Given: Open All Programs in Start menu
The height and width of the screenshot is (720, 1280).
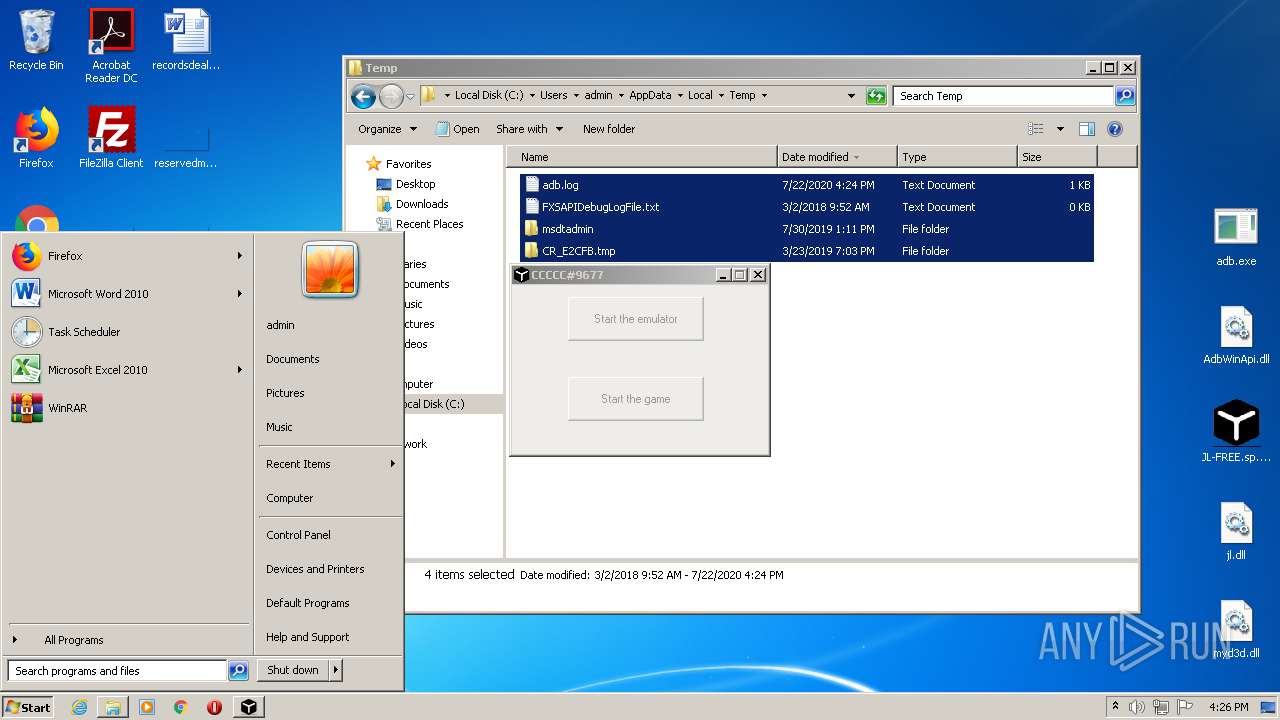Looking at the screenshot, I should pyautogui.click(x=128, y=640).
